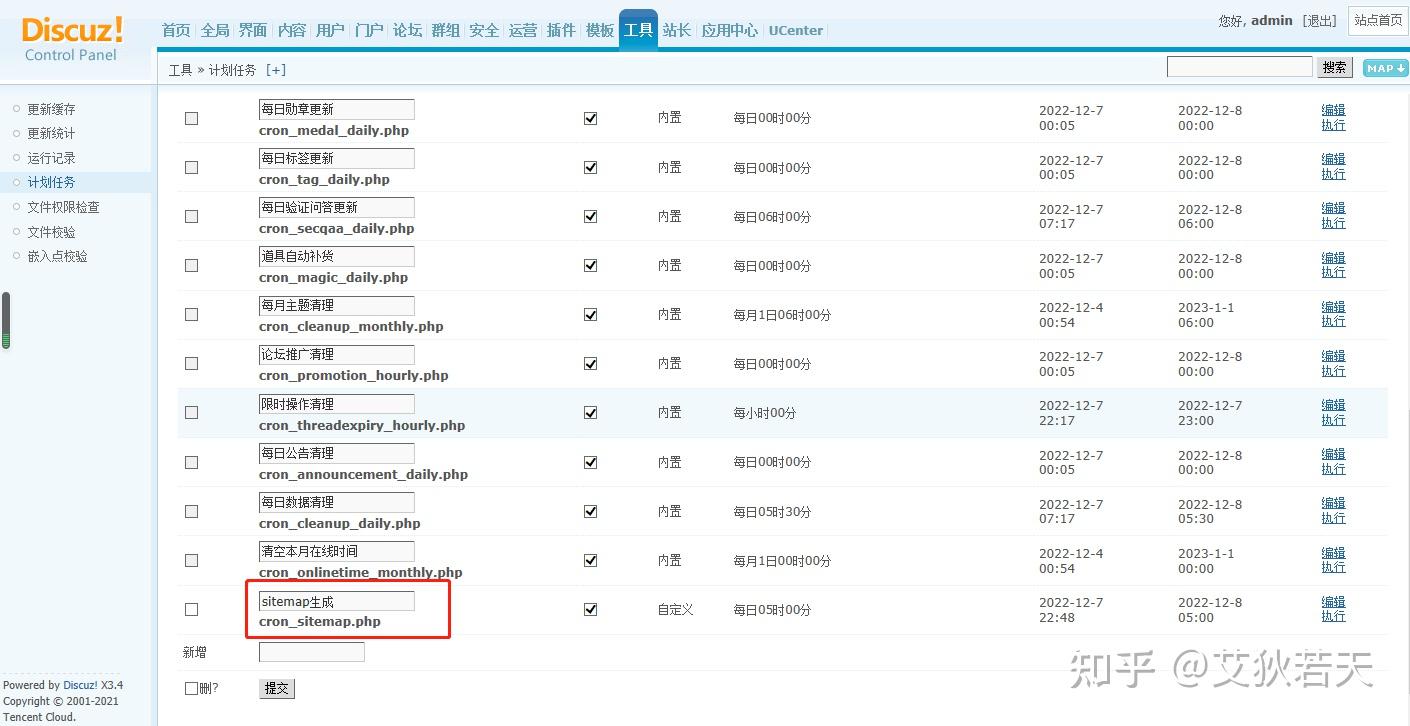Image resolution: width=1410 pixels, height=726 pixels.
Task: Toggle the 删? select-all checkbox
Action: pos(191,688)
